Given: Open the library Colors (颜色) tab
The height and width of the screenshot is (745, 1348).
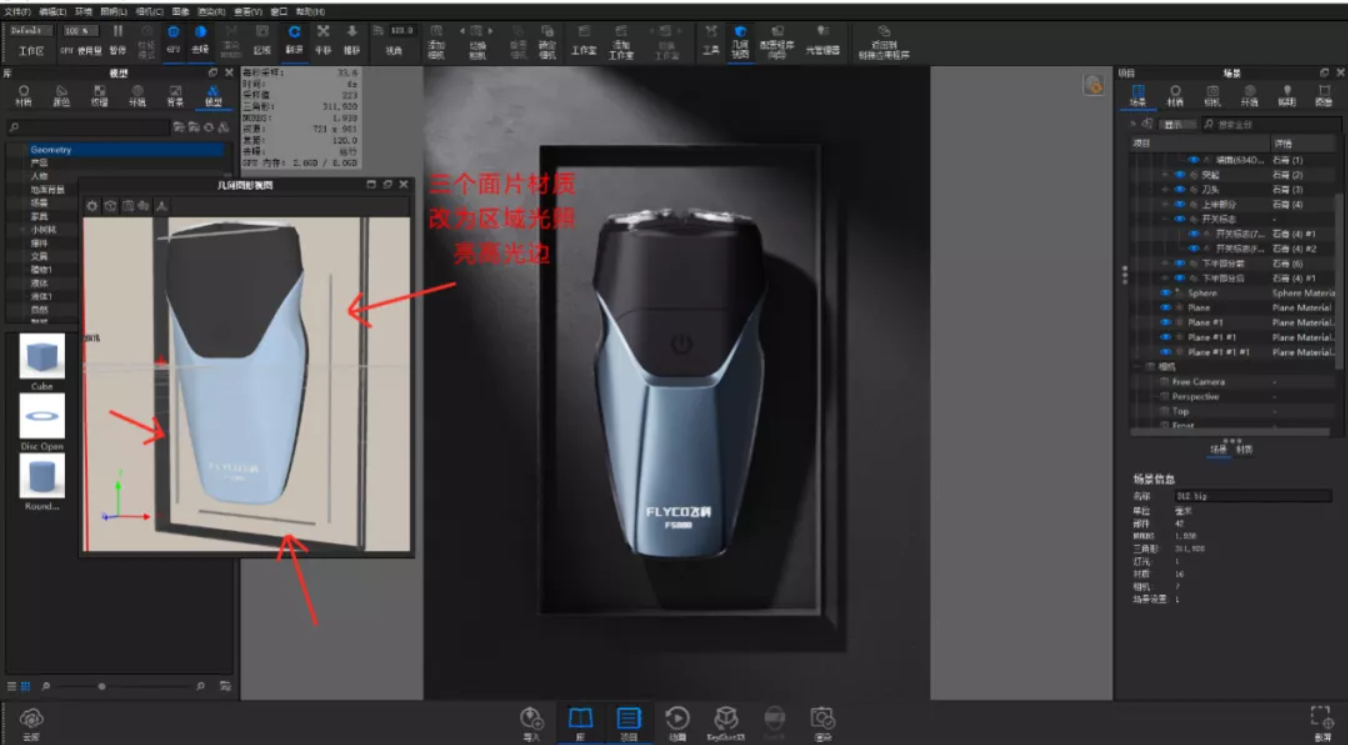Looking at the screenshot, I should (61, 95).
